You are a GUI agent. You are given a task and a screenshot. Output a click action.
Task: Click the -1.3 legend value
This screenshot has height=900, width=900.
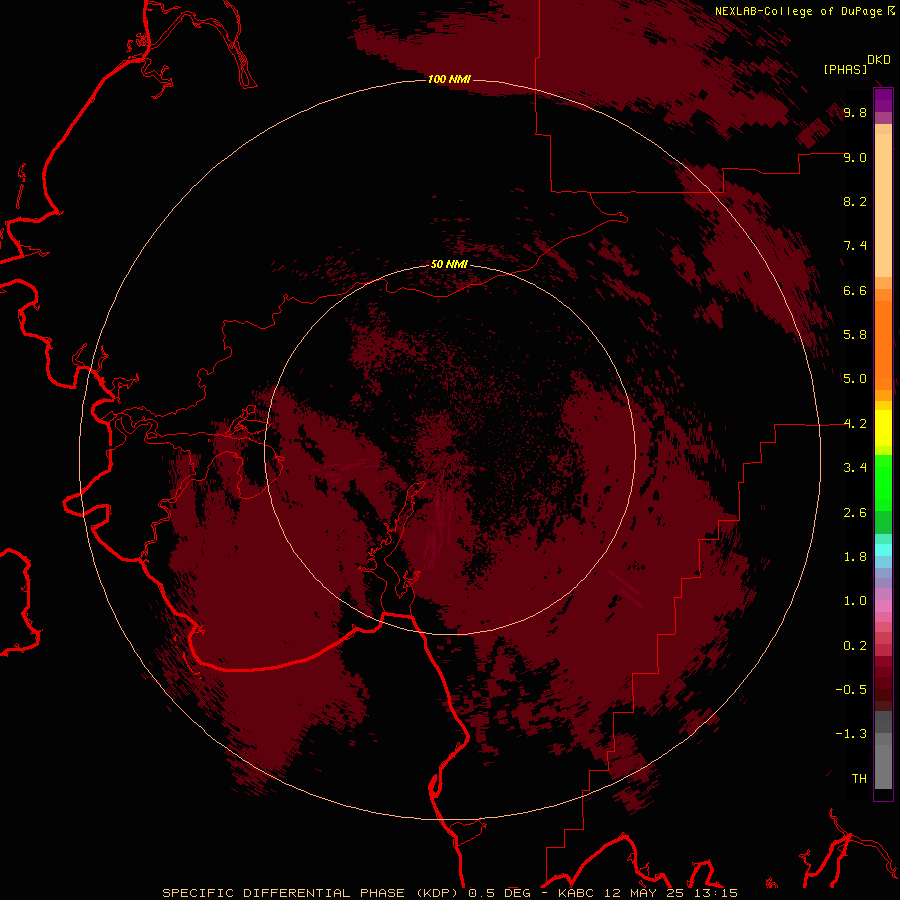(851, 734)
